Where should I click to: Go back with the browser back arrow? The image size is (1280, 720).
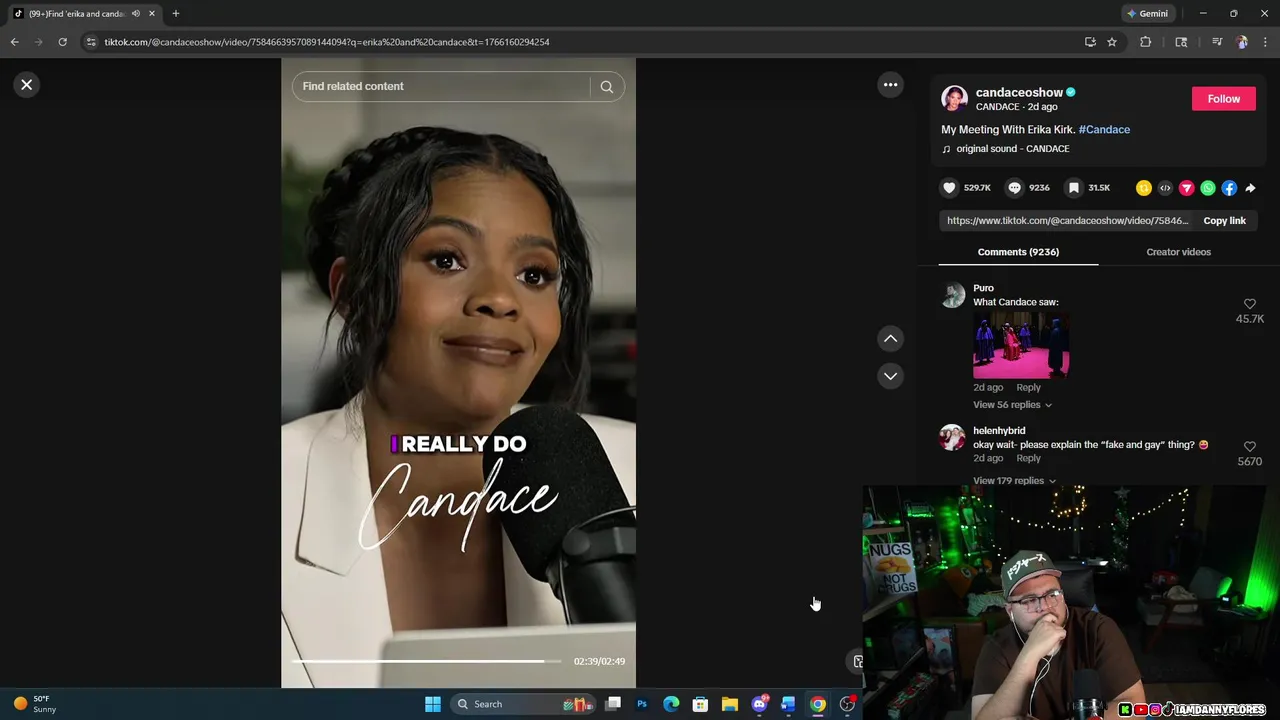14,42
